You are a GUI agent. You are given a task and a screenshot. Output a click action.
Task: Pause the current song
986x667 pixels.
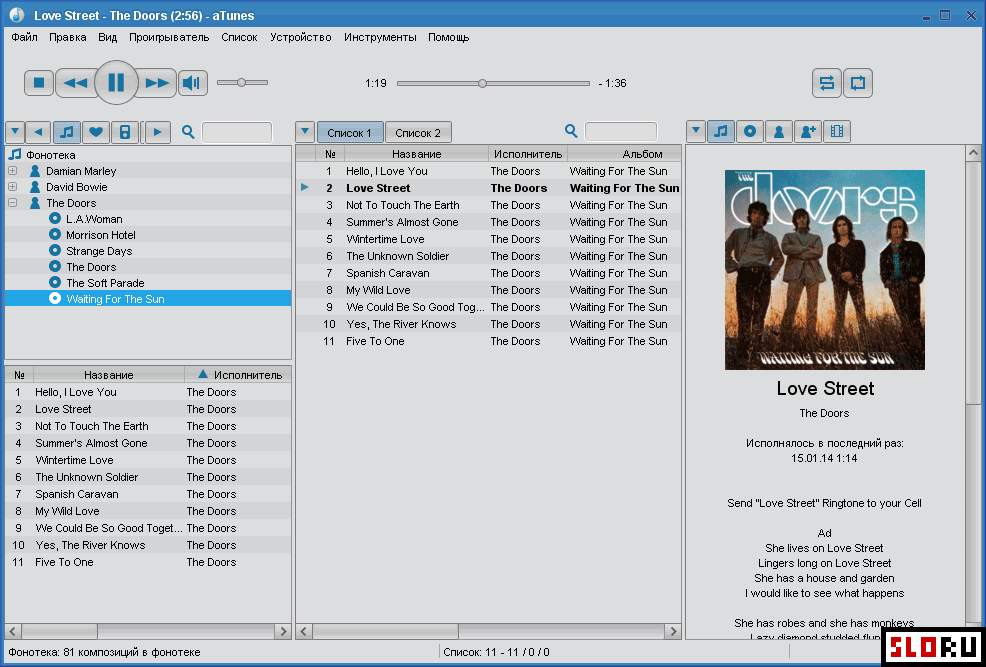click(x=116, y=82)
